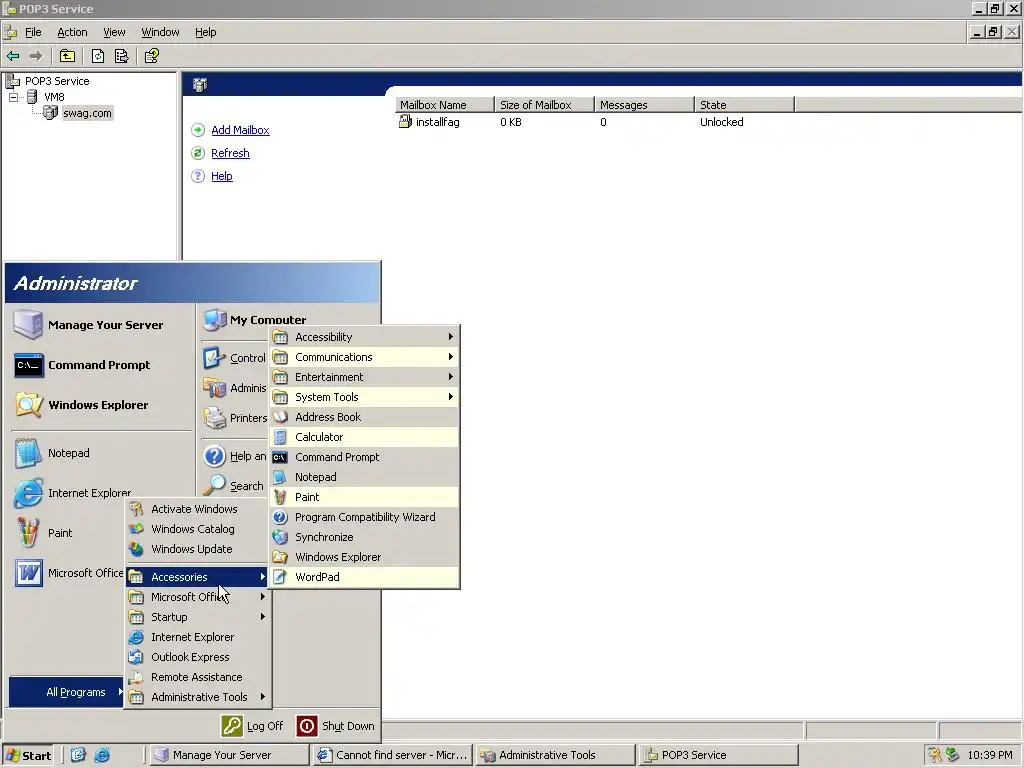Open Windows Update in All Programs
The image size is (1024, 768).
click(x=198, y=549)
